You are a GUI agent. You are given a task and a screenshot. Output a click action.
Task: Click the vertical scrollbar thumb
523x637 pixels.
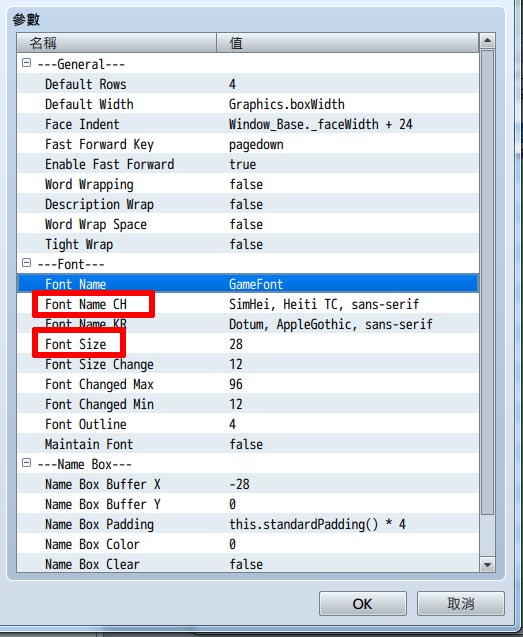pyautogui.click(x=487, y=282)
